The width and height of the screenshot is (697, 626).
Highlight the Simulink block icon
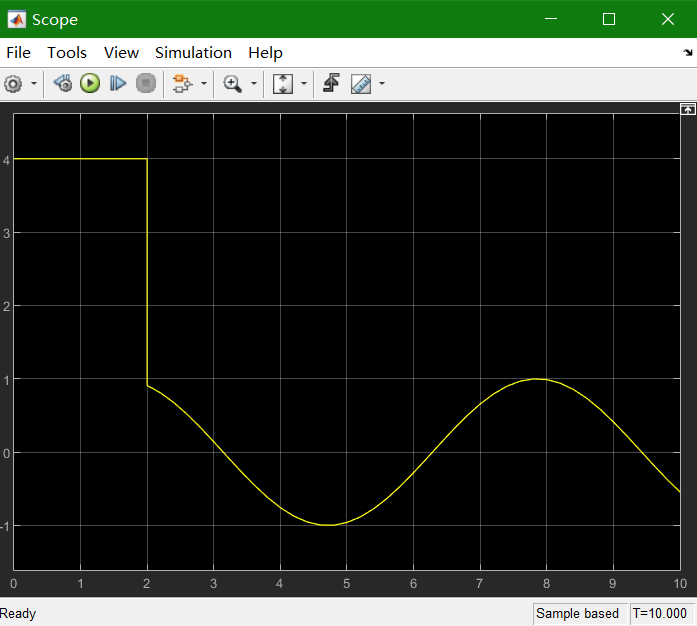point(182,83)
